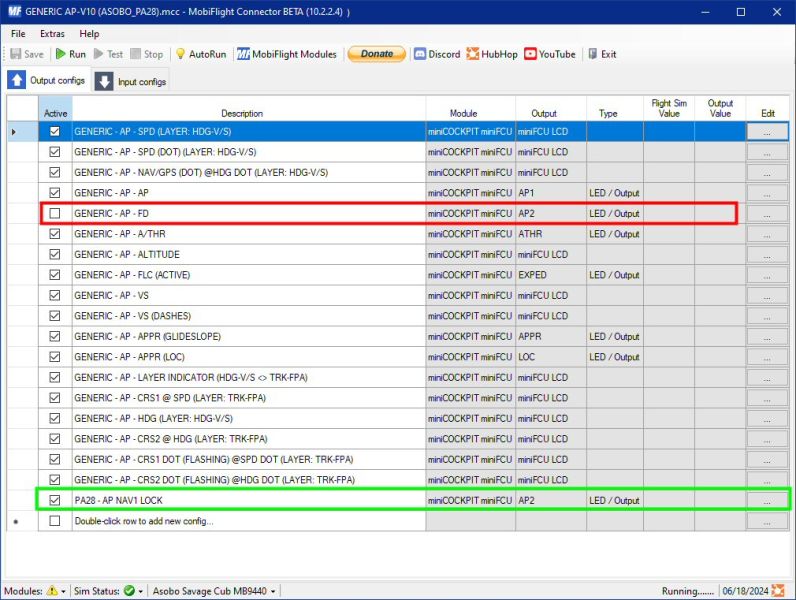The width and height of the screenshot is (796, 600).
Task: Select the CRS1 @ SPD (LAYER: TRK-FPA) row
Action: pyautogui.click(x=249, y=398)
